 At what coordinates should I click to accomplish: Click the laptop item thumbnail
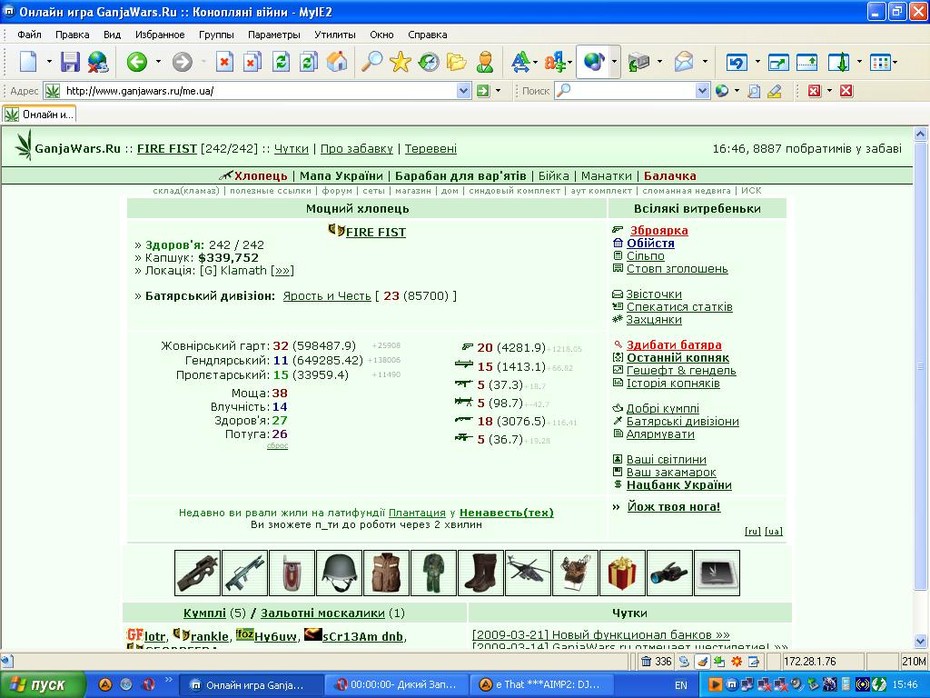[x=717, y=573]
